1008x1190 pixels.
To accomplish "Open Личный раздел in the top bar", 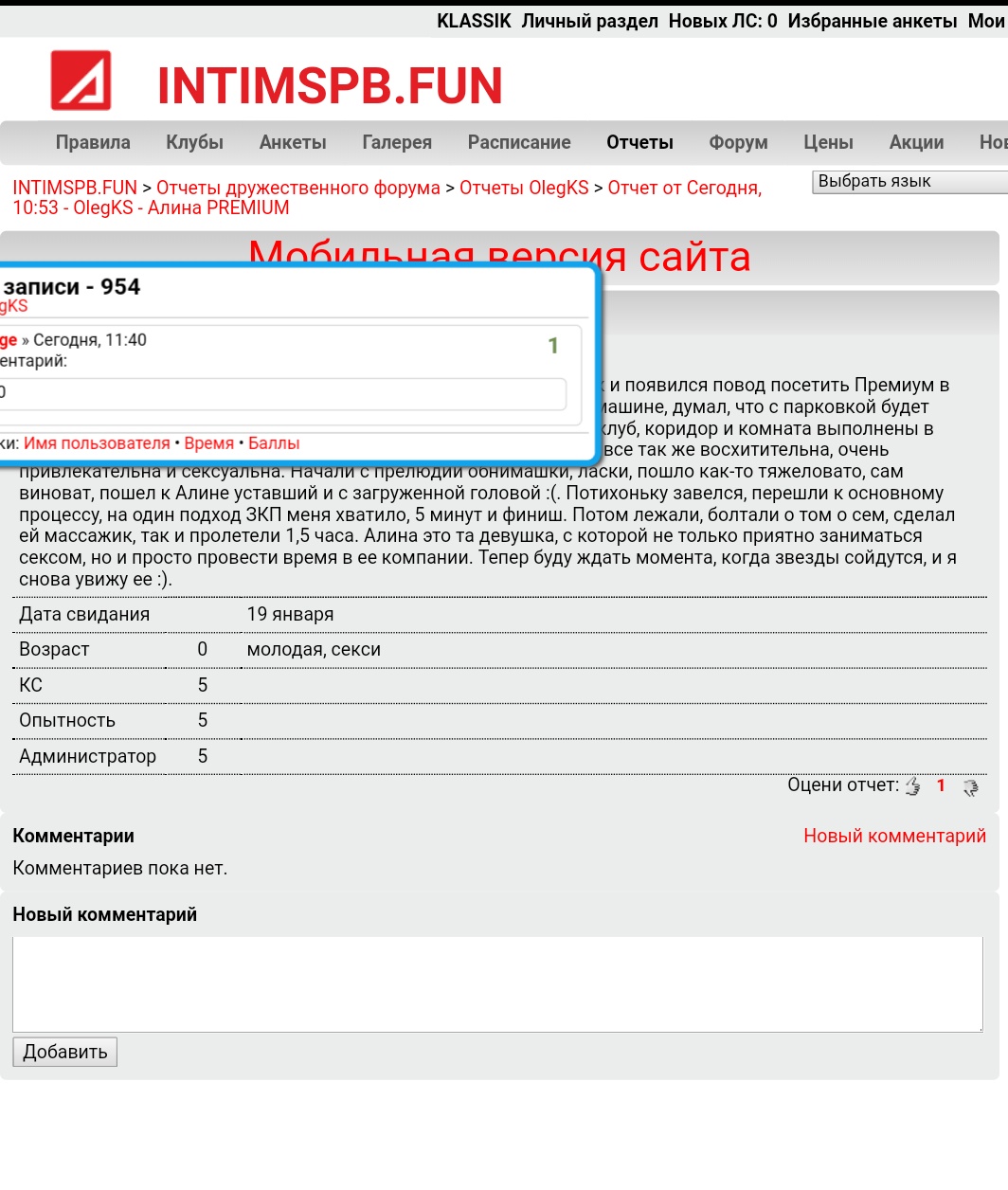I will (589, 21).
